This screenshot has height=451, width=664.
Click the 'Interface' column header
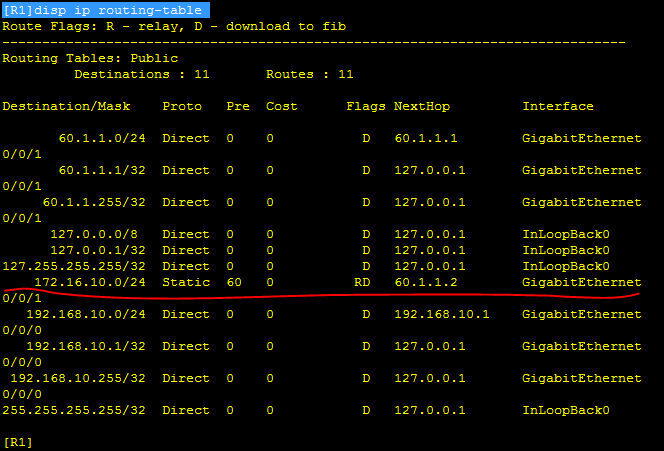click(558, 106)
